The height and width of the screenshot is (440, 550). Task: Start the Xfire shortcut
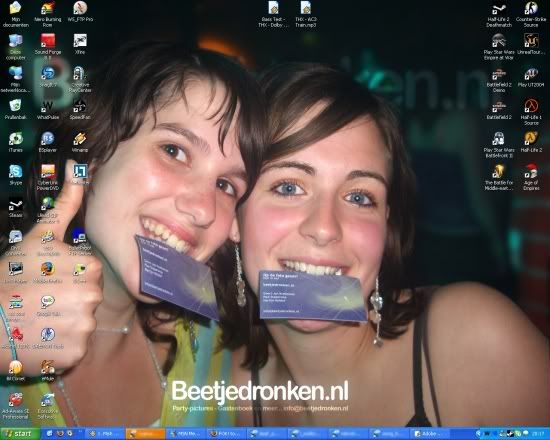[x=80, y=44]
